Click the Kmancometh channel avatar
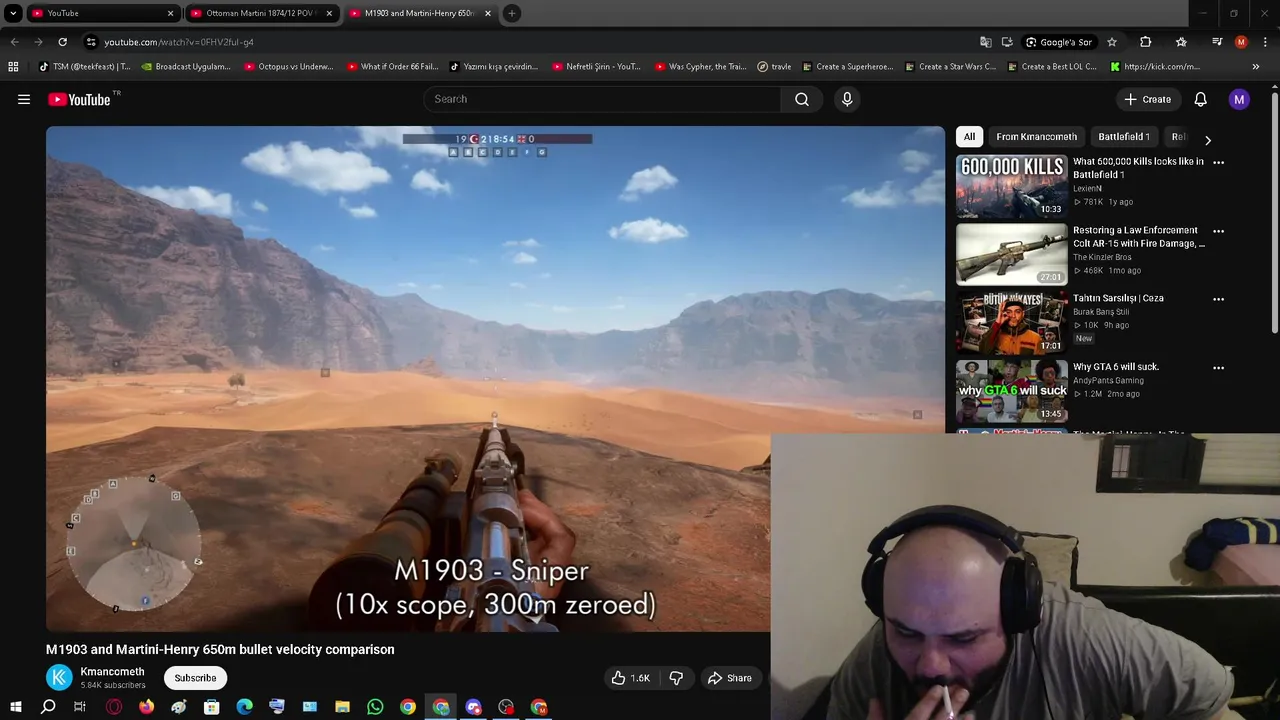The height and width of the screenshot is (720, 1280). [60, 678]
